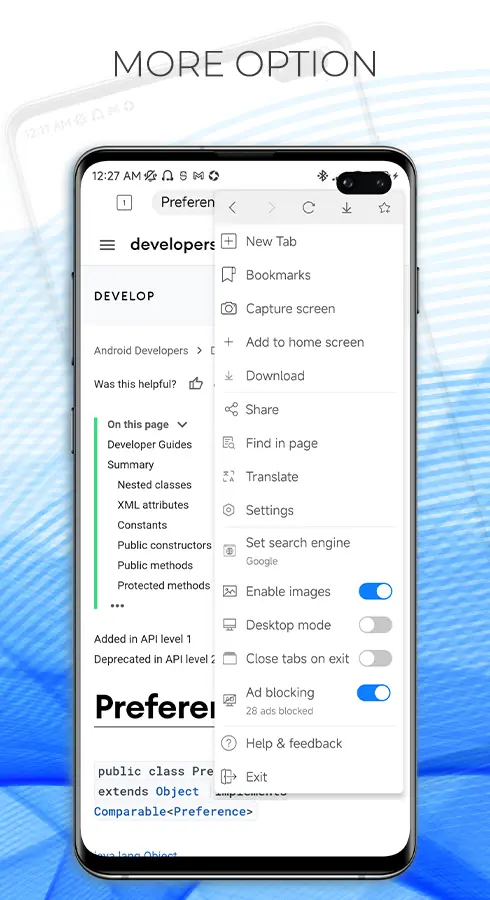Screen dimensions: 490x900
Task: Tap the back arrow in menu toolbar
Action: (x=232, y=208)
